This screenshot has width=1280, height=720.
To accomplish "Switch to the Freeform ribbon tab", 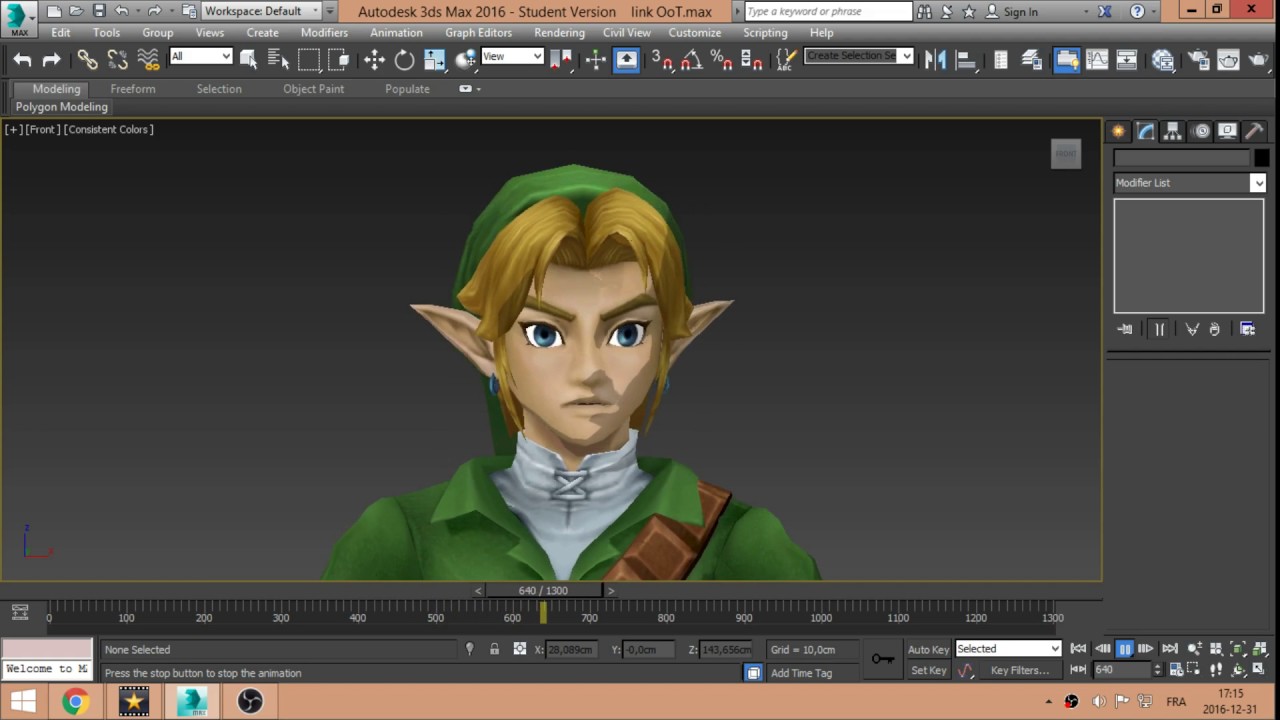I will 133,89.
